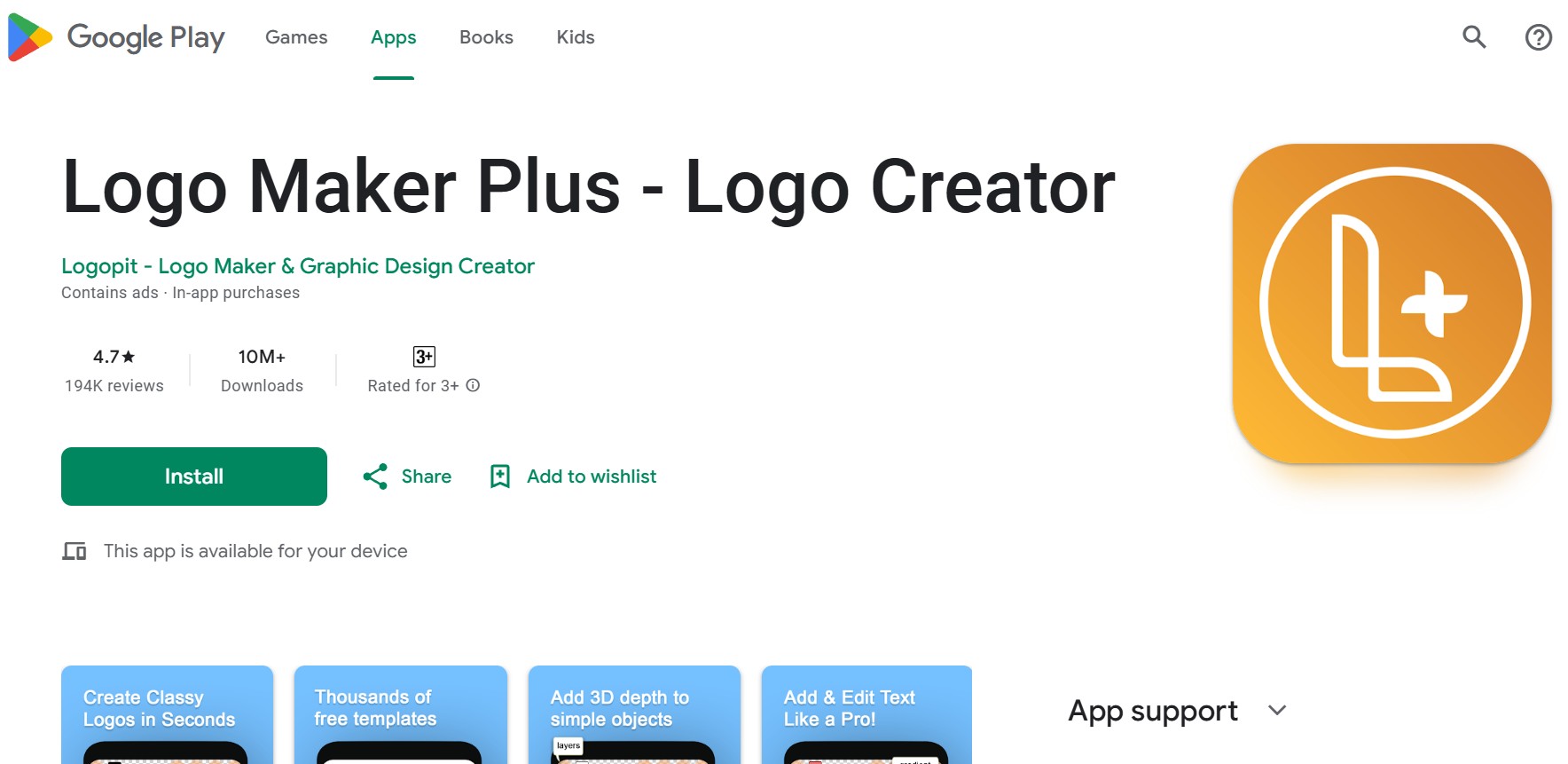Open the Kids tab
The height and width of the screenshot is (764, 1568).
point(576,37)
